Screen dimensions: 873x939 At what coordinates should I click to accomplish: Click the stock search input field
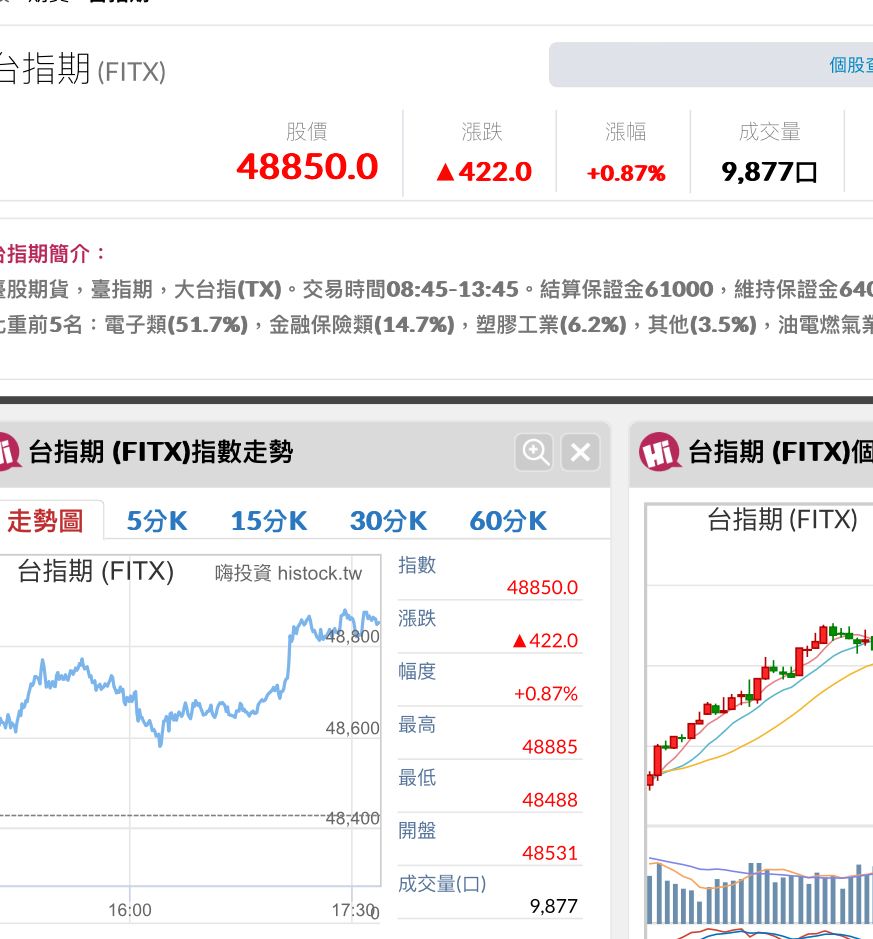click(711, 65)
